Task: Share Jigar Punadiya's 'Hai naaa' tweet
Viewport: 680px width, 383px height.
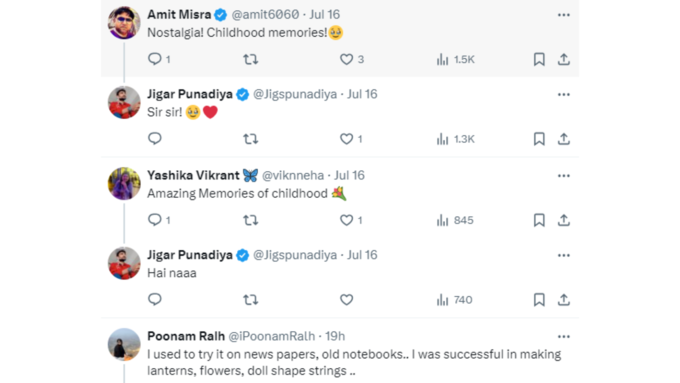Action: coord(563,300)
